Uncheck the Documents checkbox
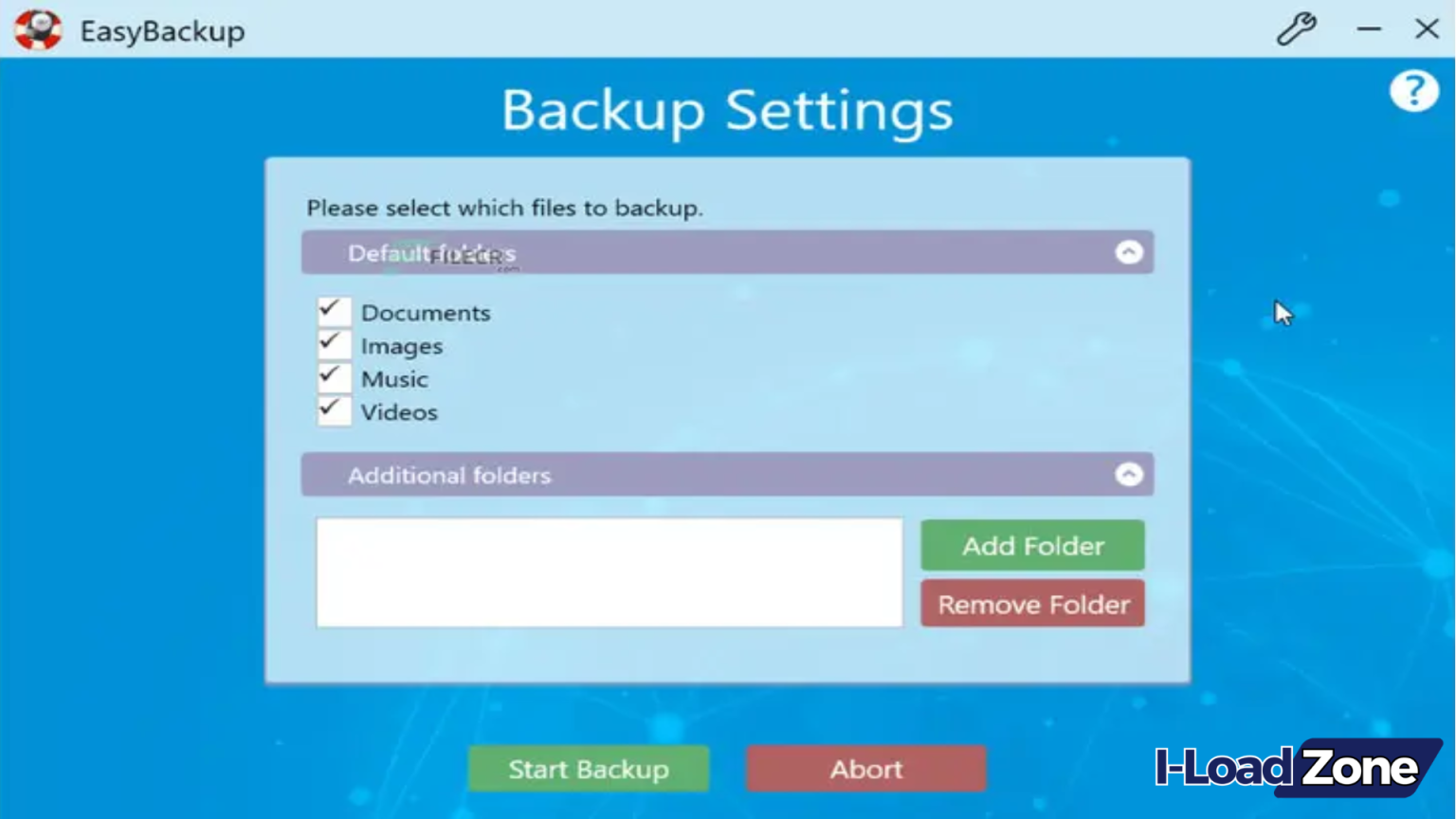The image size is (1456, 819). pos(334,311)
